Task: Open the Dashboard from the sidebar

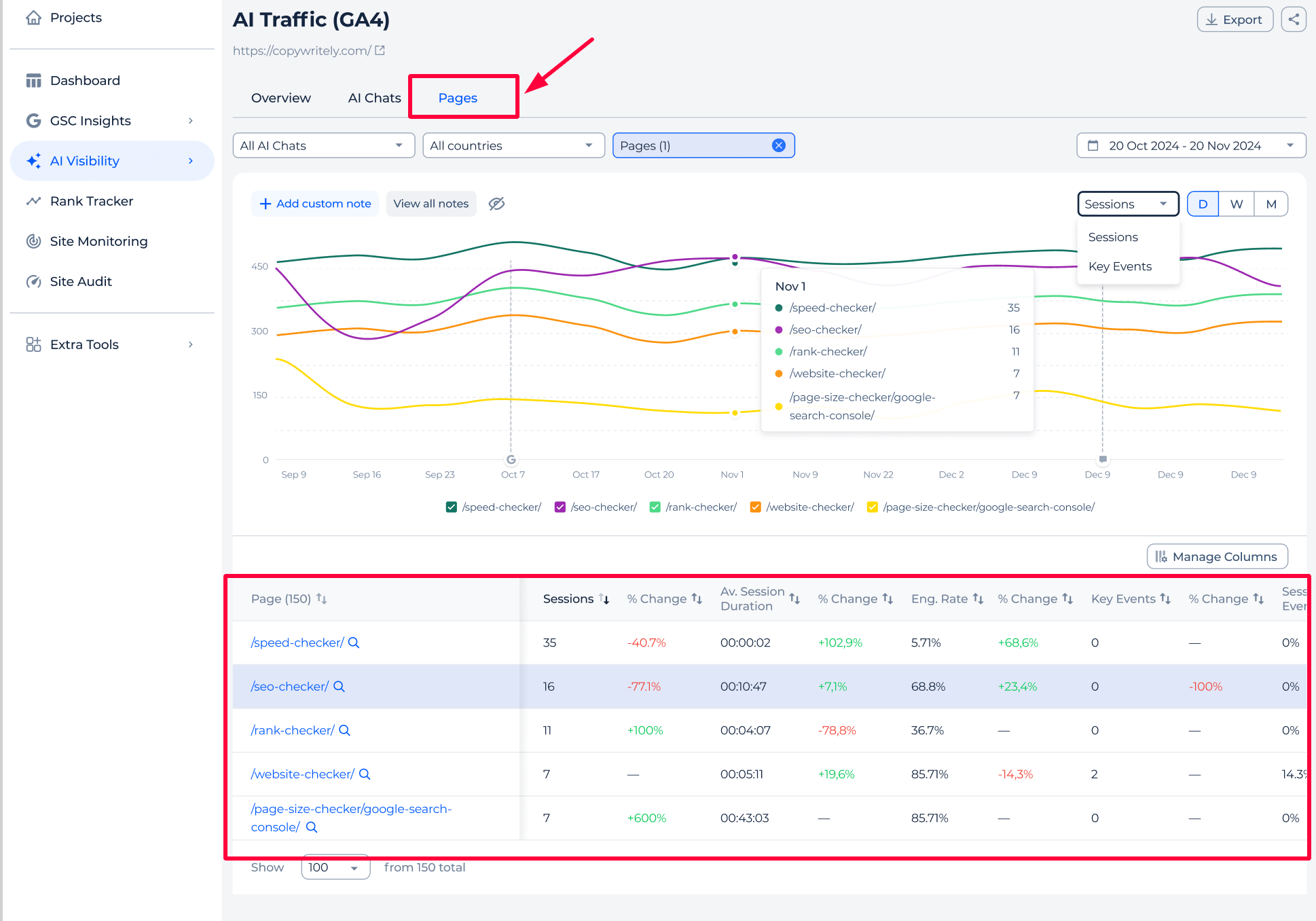Action: [x=84, y=80]
